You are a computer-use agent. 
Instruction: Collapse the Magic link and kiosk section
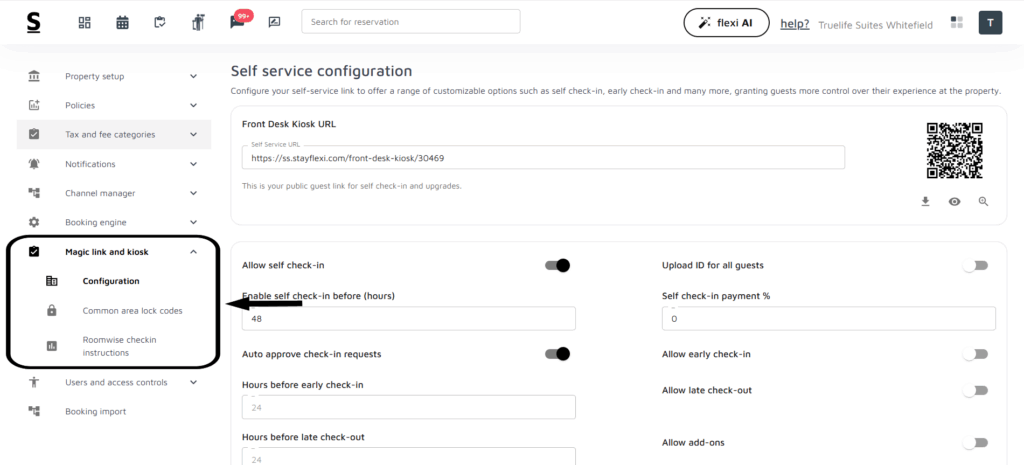pyautogui.click(x=193, y=252)
